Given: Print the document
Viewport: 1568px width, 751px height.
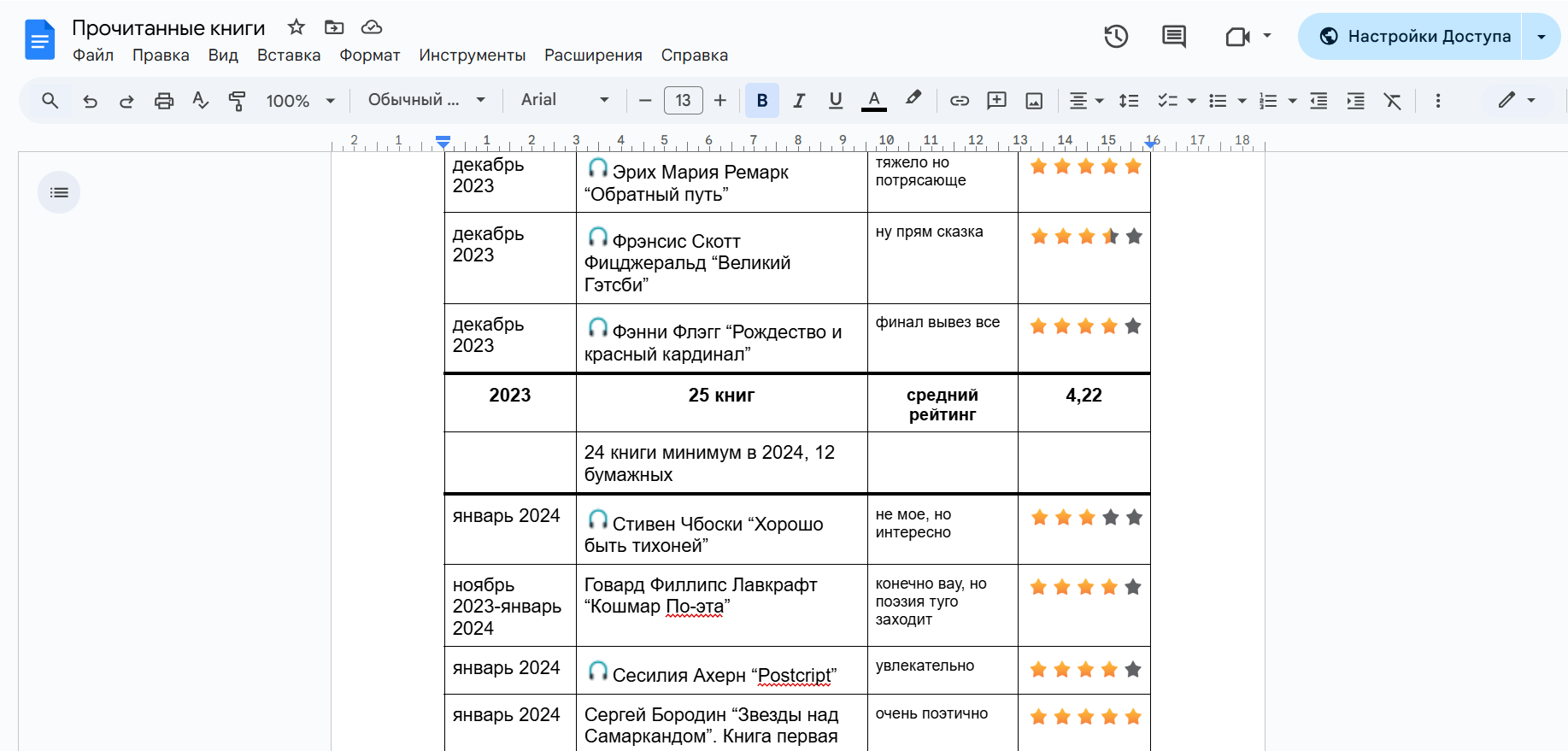Looking at the screenshot, I should click(164, 101).
